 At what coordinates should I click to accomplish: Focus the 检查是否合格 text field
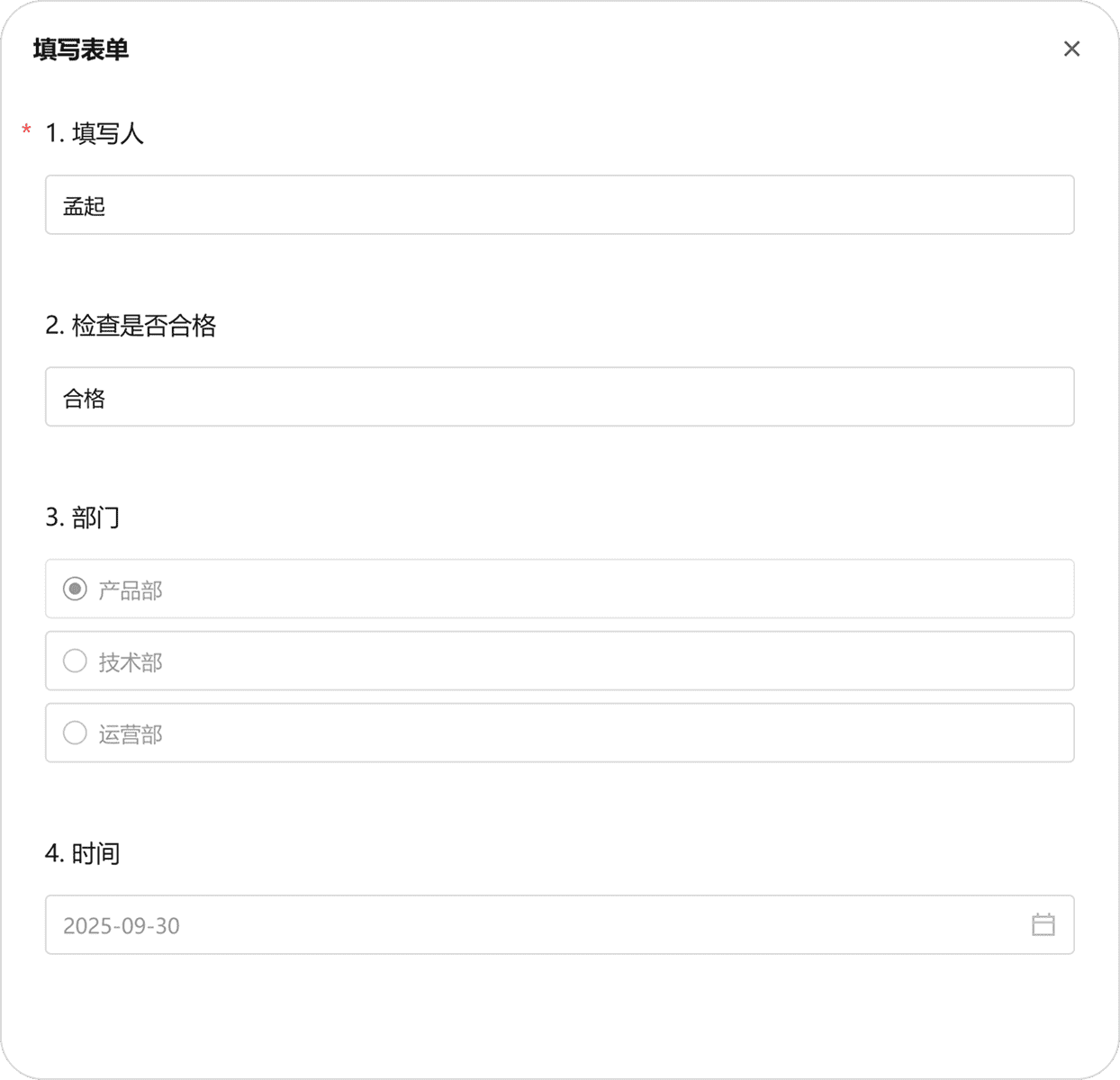click(x=559, y=397)
